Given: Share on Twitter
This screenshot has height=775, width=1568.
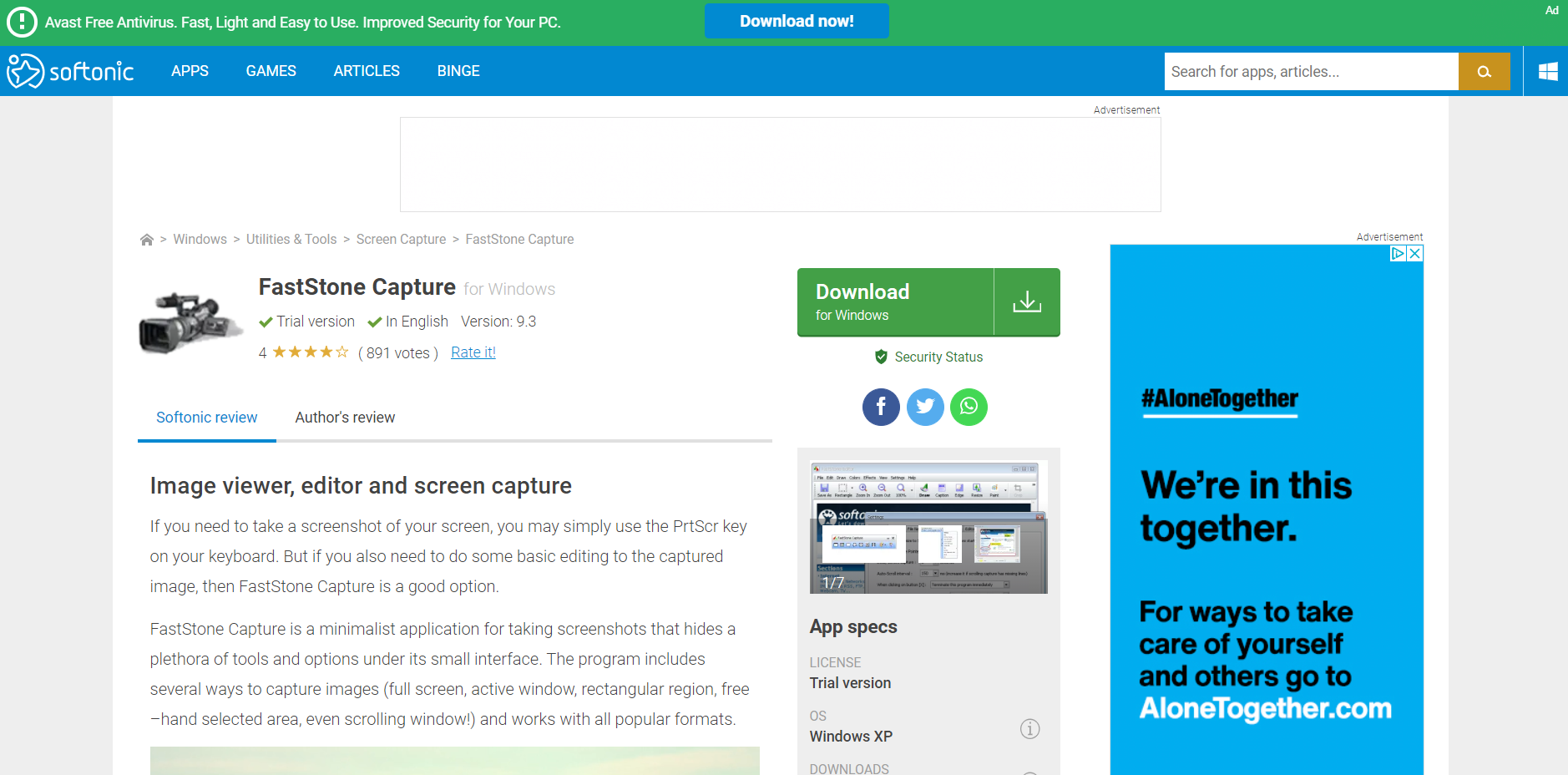Looking at the screenshot, I should (925, 407).
